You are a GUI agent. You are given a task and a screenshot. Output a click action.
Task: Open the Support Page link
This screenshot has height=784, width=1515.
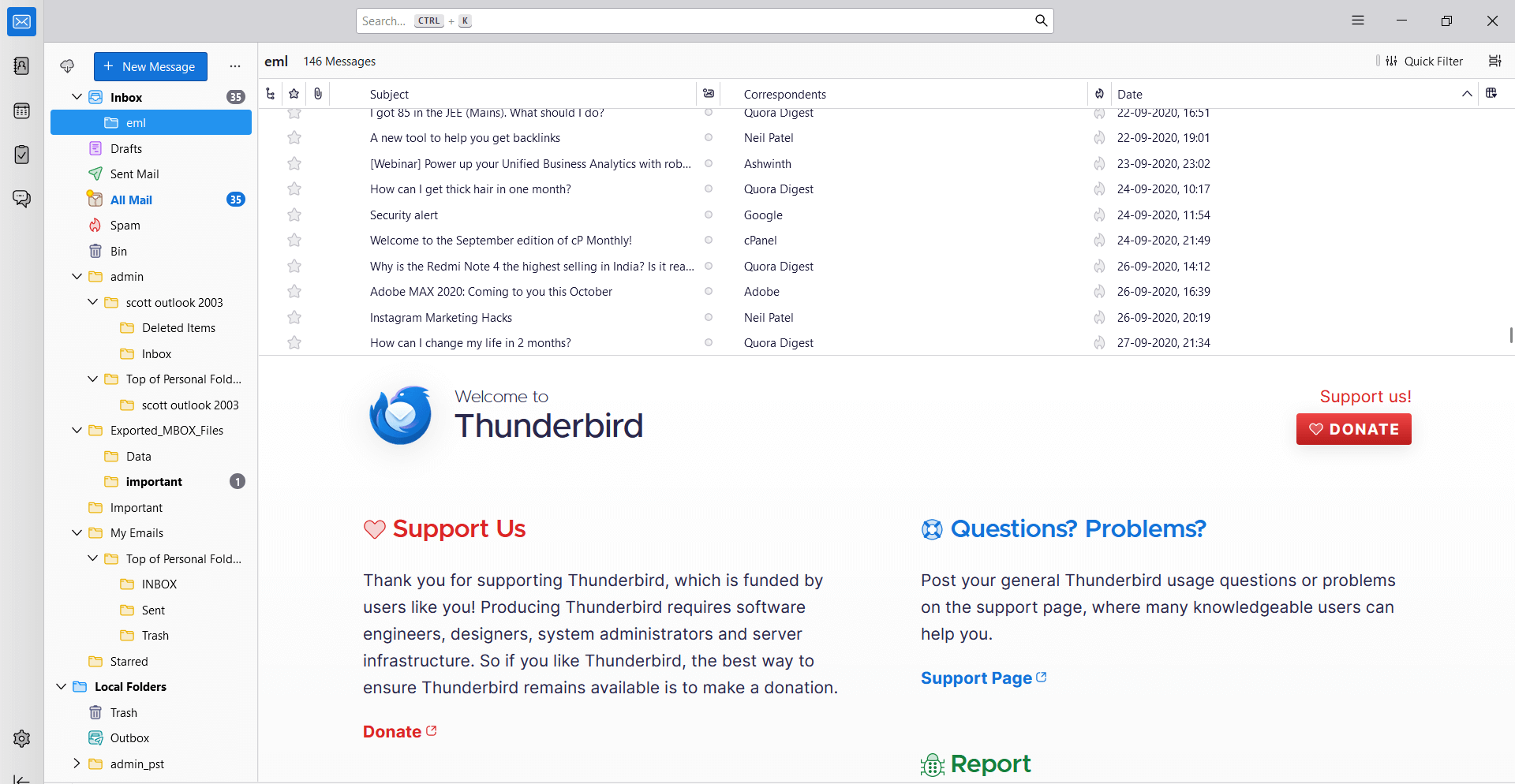[983, 678]
